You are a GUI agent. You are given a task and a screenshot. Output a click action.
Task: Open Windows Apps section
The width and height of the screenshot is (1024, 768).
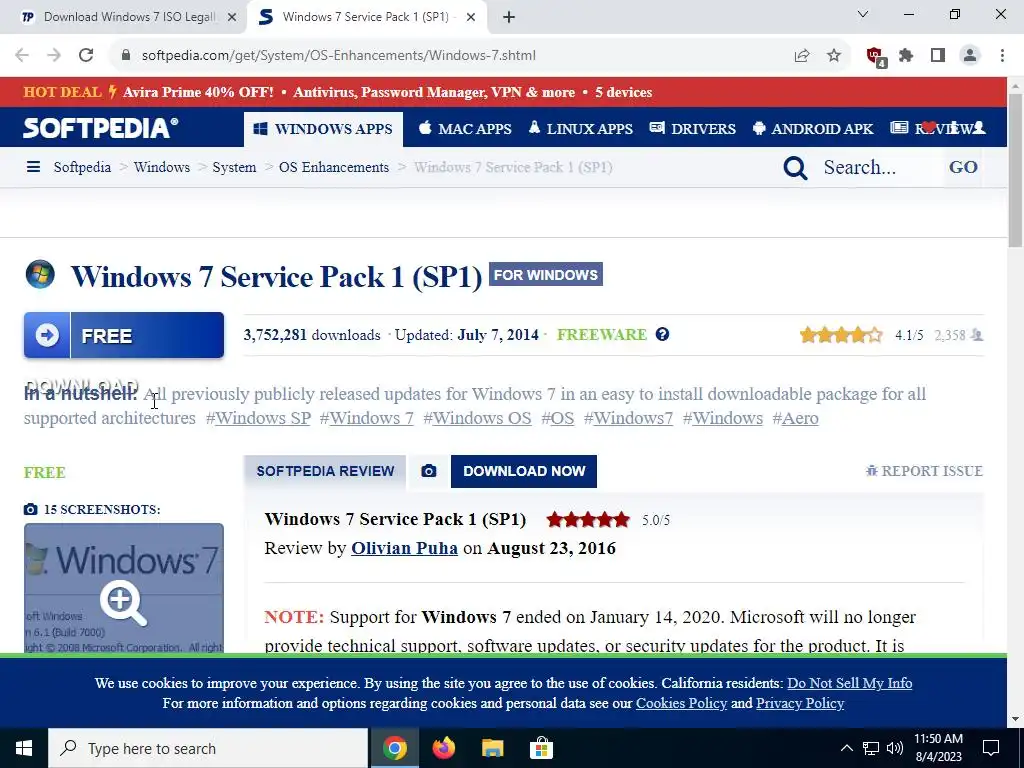tap(323, 129)
